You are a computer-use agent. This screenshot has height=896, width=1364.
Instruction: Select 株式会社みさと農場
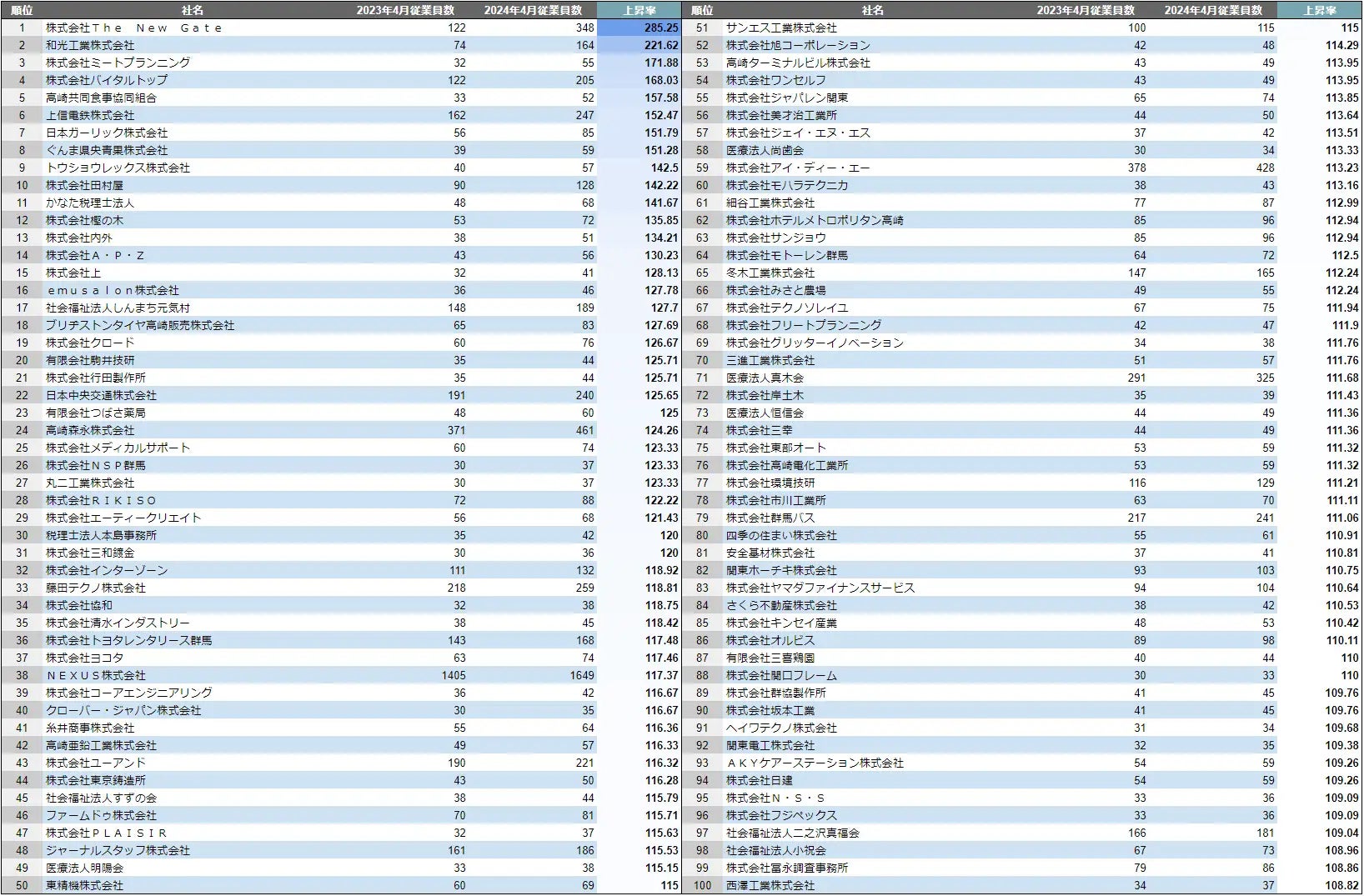[x=776, y=290]
